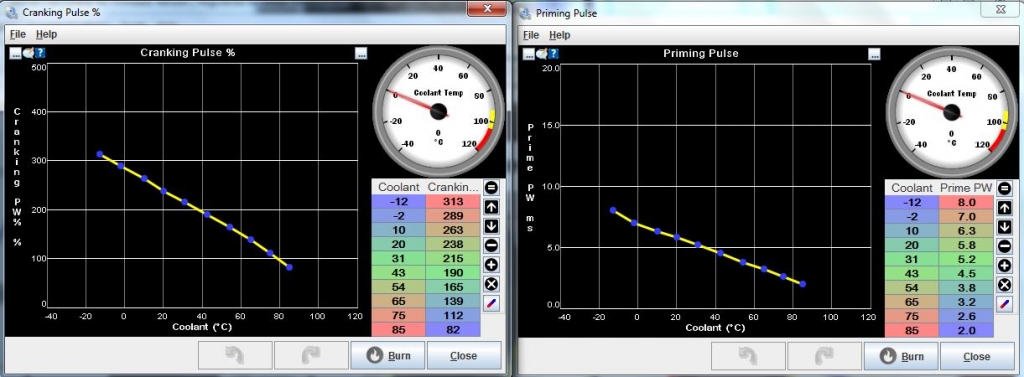Click the undo arrow button in Priming Pulse window
Viewport: 1024px width, 377px height.
[x=748, y=355]
